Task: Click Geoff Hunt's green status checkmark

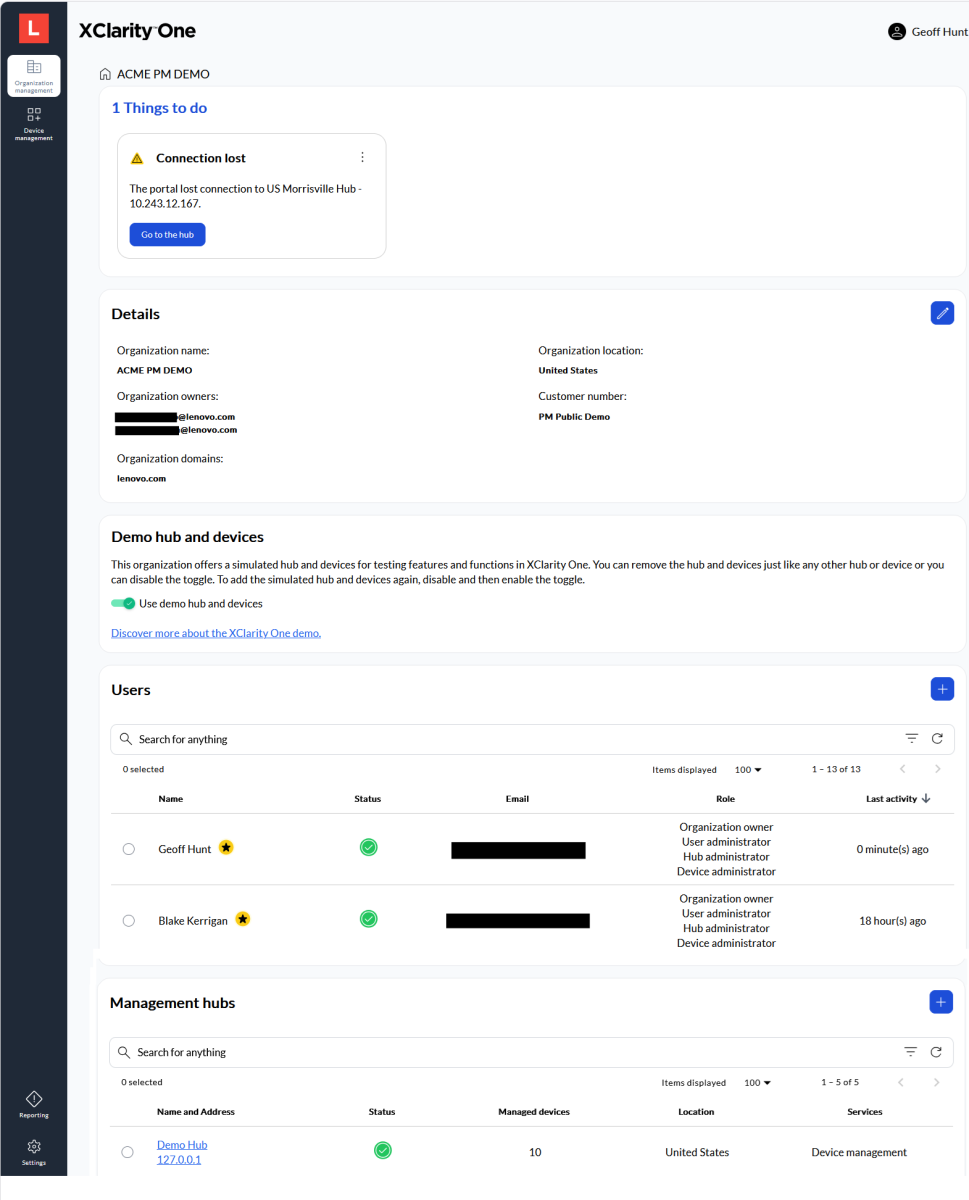Action: click(x=368, y=848)
